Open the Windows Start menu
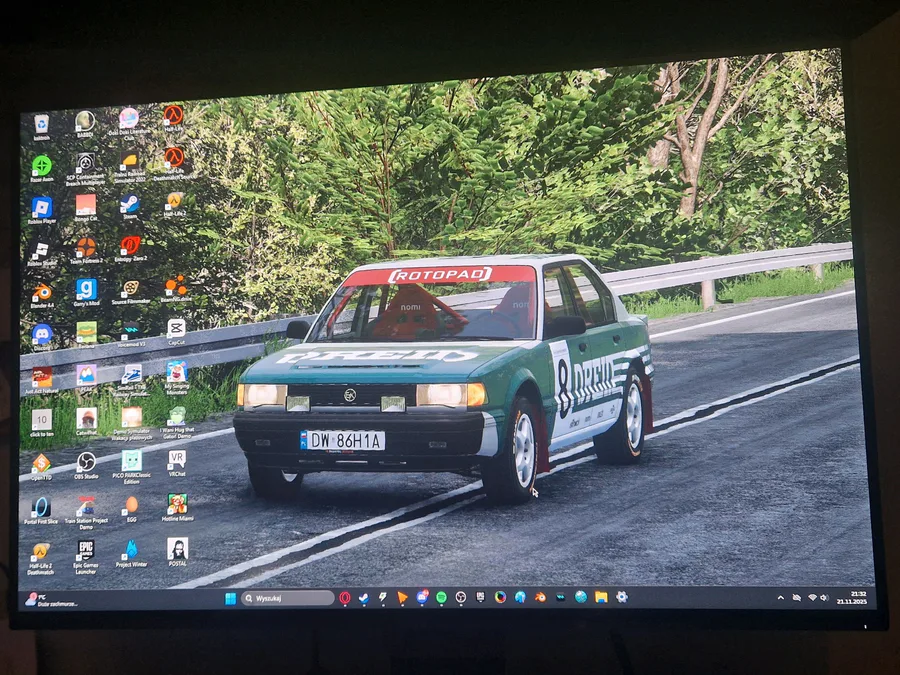 pos(230,599)
